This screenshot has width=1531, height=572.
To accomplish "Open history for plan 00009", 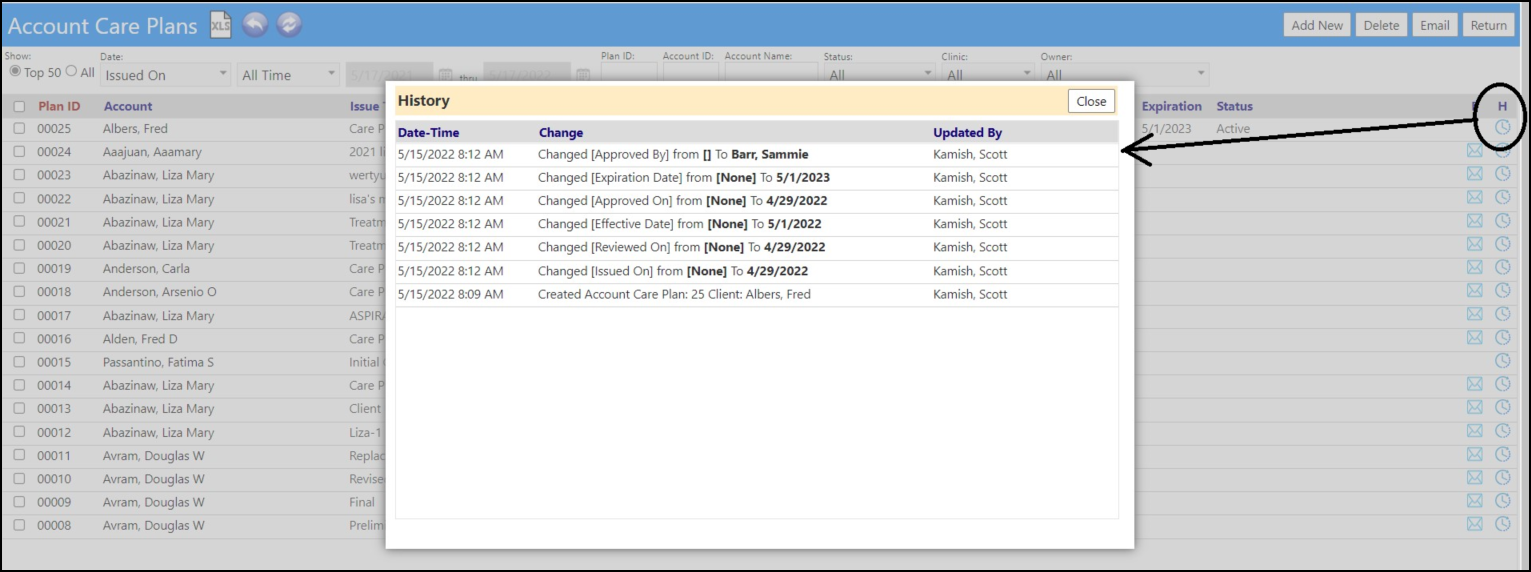I will pyautogui.click(x=1502, y=501).
